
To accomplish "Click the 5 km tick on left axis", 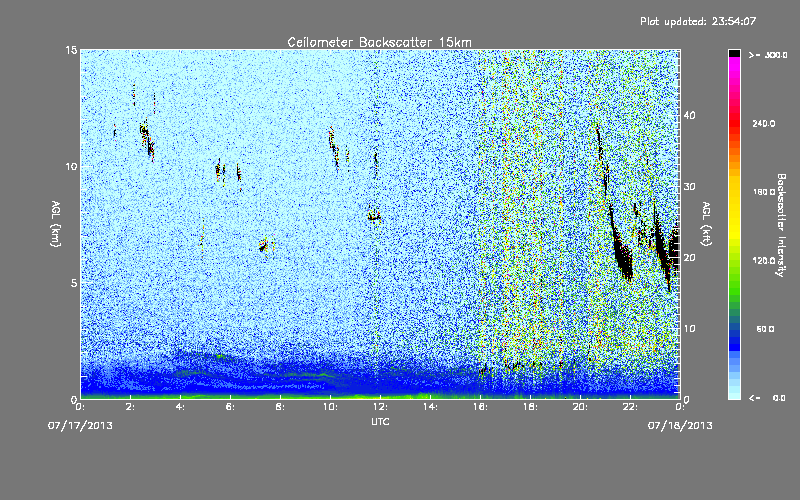I will (74, 283).
